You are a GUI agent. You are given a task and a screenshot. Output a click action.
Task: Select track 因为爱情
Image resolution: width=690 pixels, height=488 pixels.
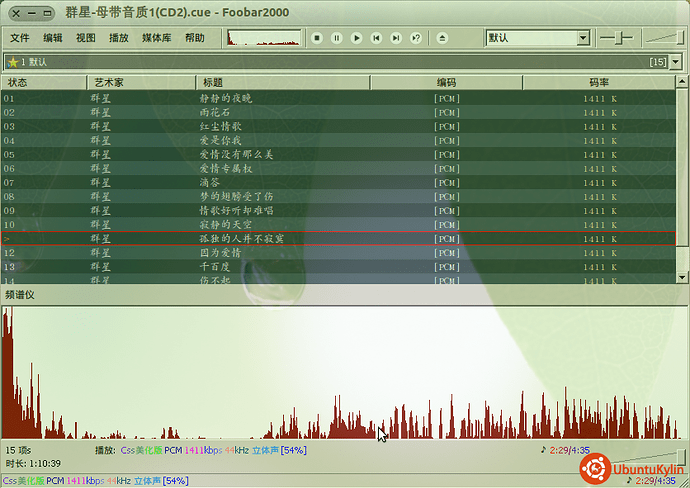(x=338, y=253)
